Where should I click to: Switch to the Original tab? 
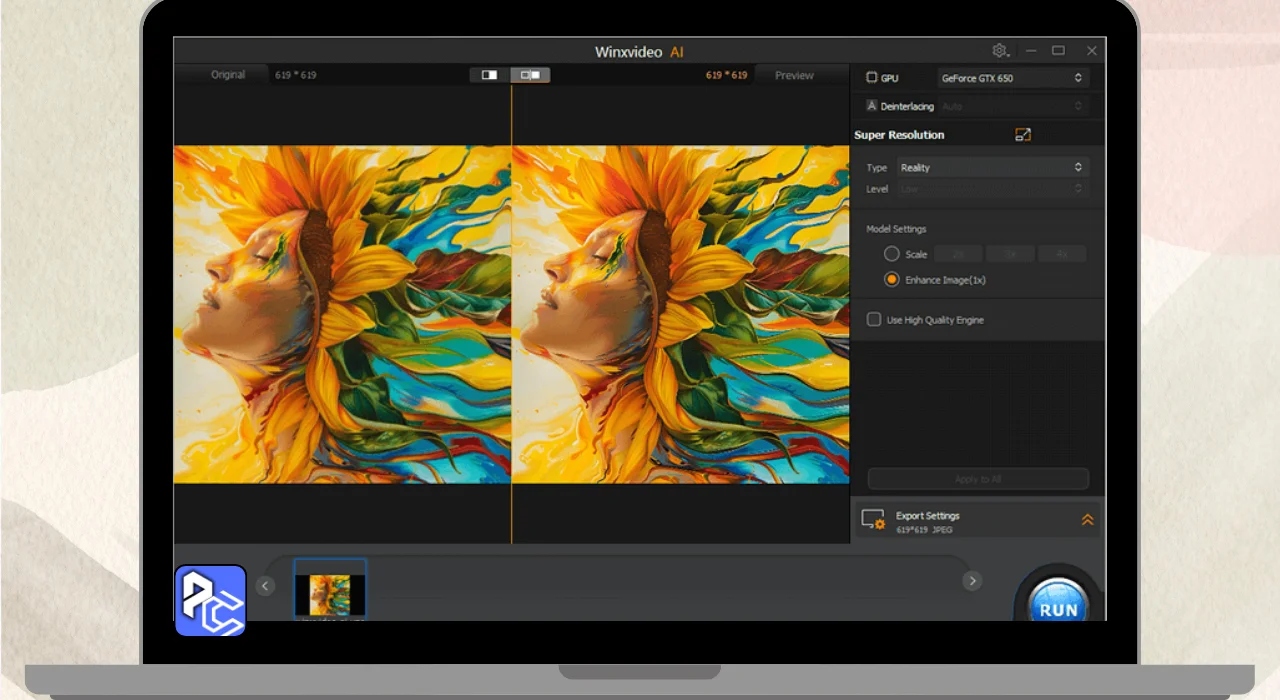click(x=228, y=75)
